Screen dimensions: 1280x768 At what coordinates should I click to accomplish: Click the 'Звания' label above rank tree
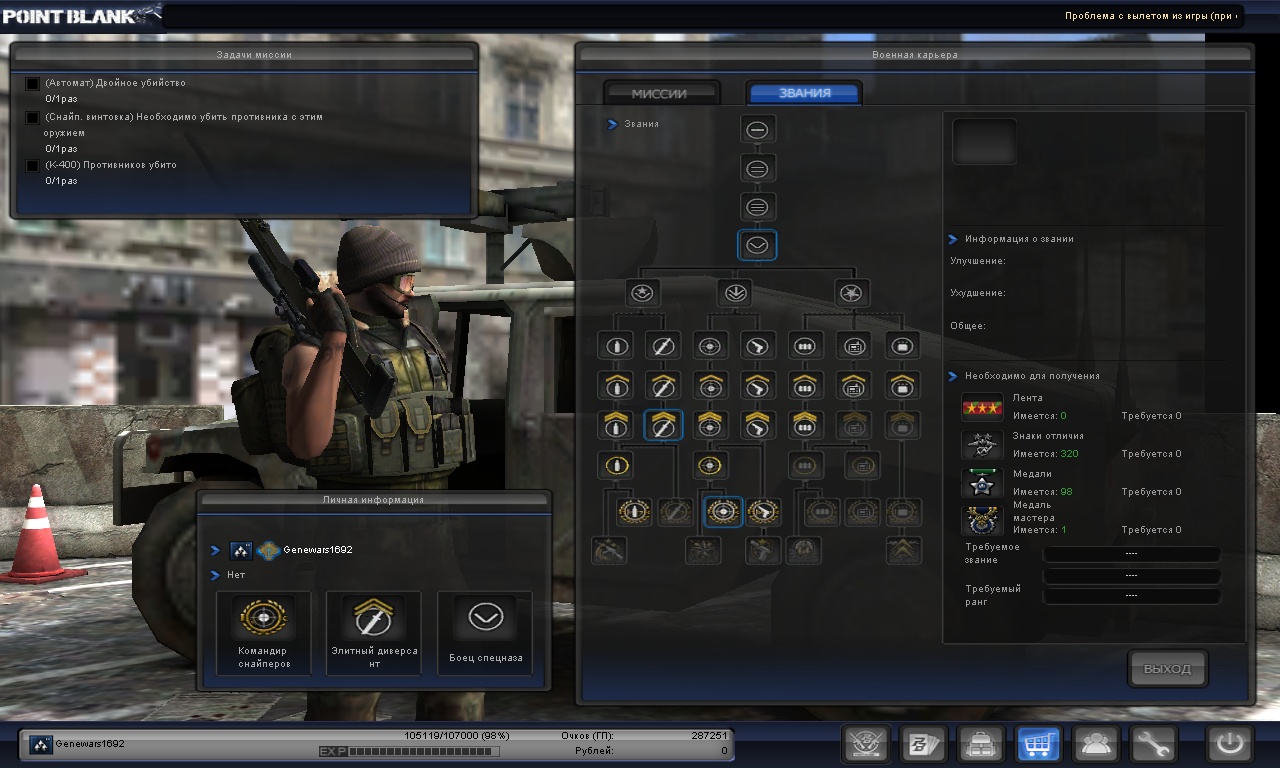[x=641, y=124]
